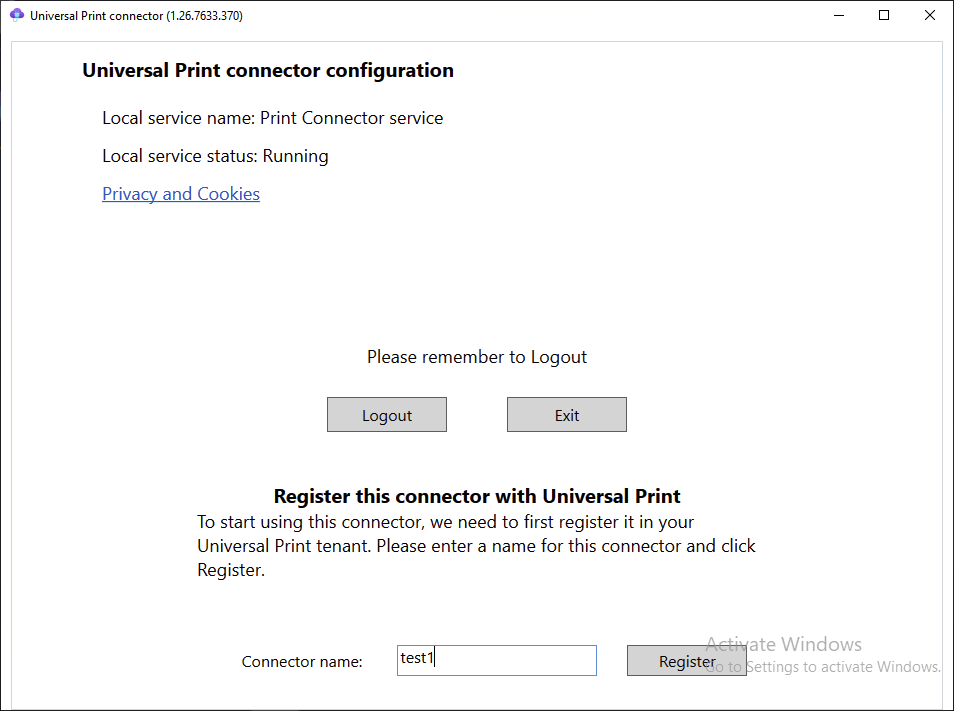Minimize the Universal Print connector window

click(839, 15)
